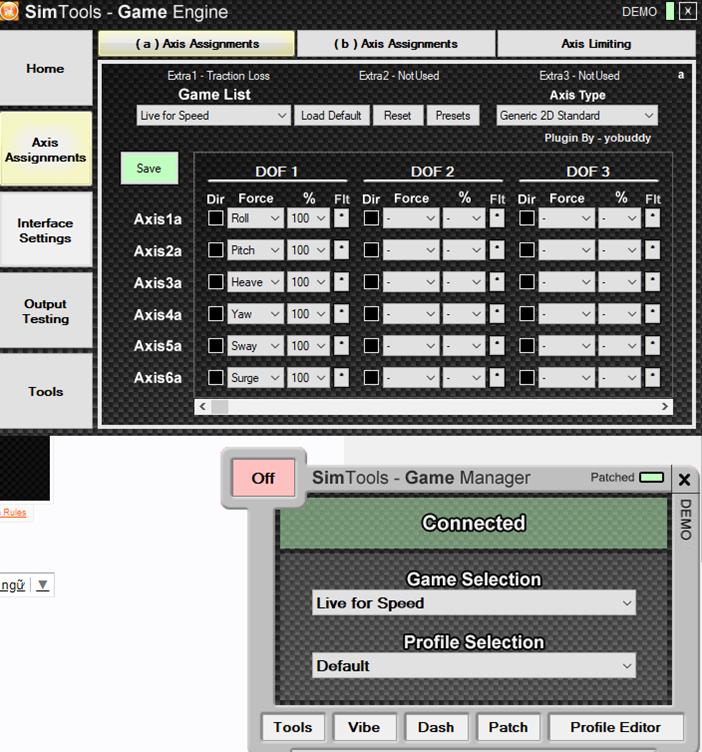Click the Axis4a DOF 1 Flt button

(x=341, y=314)
